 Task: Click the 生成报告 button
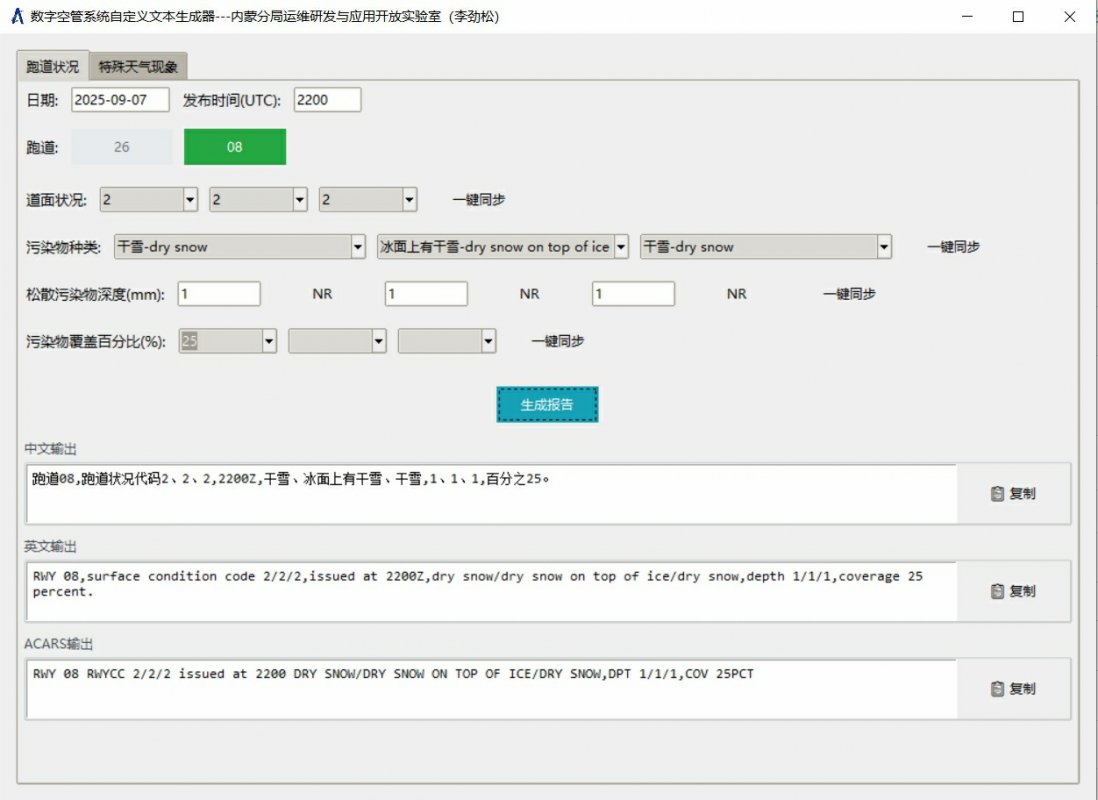[x=547, y=404]
